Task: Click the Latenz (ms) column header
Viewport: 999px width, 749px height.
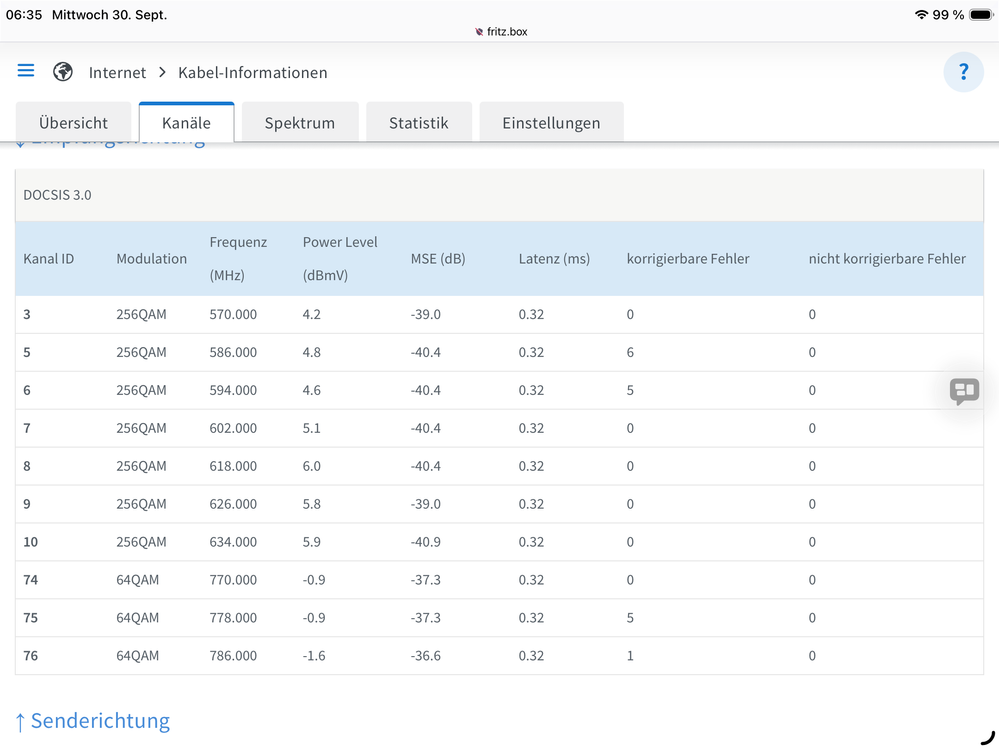Action: [554, 259]
